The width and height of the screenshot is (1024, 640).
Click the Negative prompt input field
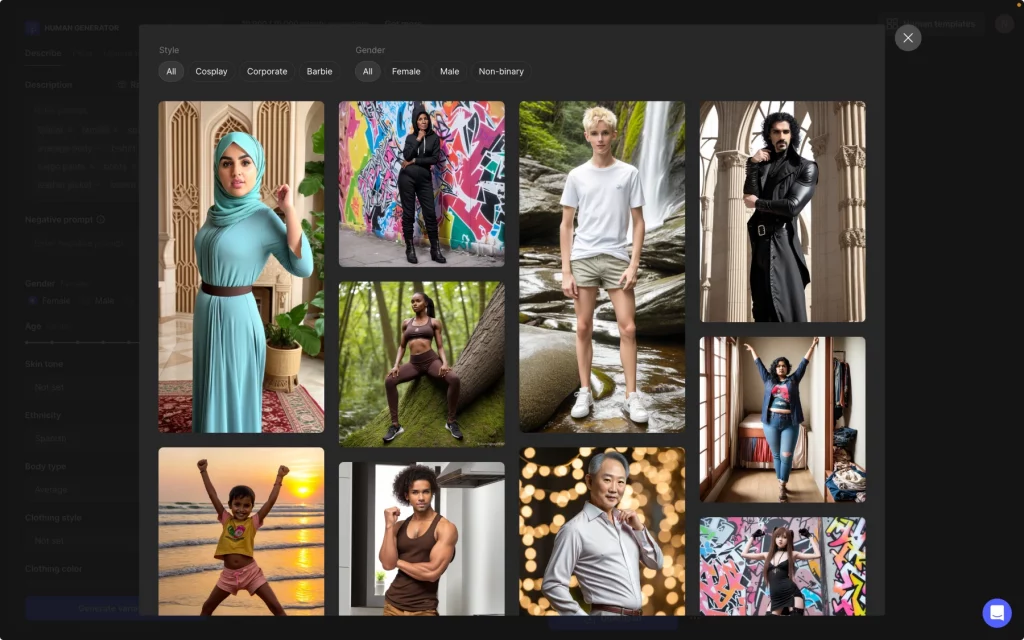point(82,243)
